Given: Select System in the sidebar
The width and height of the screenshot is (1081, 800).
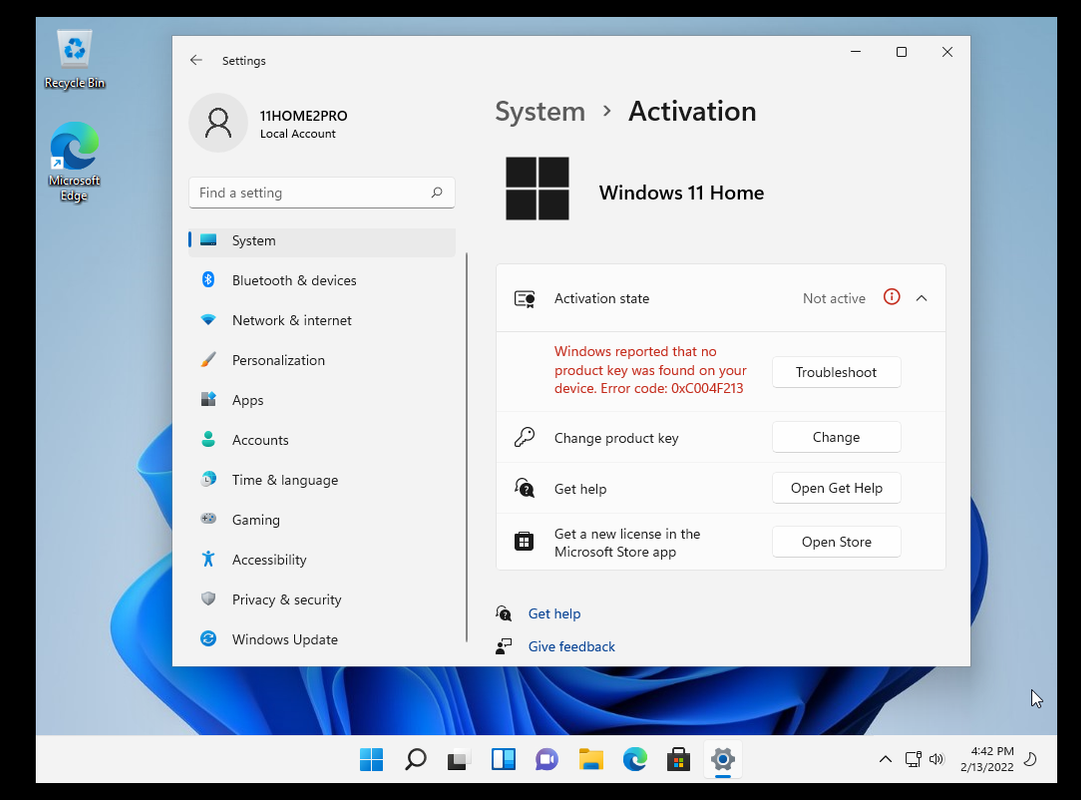Looking at the screenshot, I should click(322, 241).
